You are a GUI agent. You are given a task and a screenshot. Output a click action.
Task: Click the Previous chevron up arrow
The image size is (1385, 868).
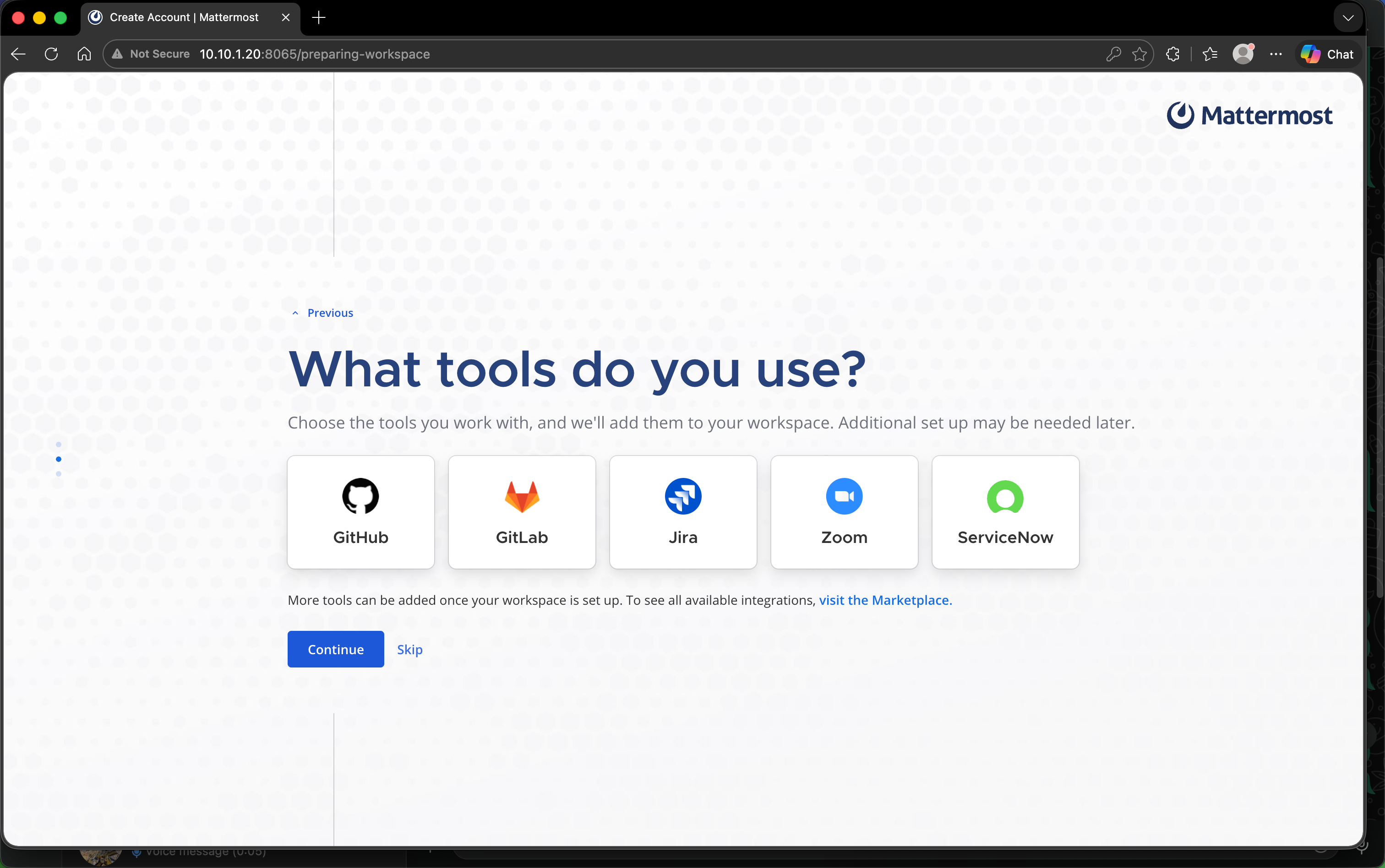295,313
